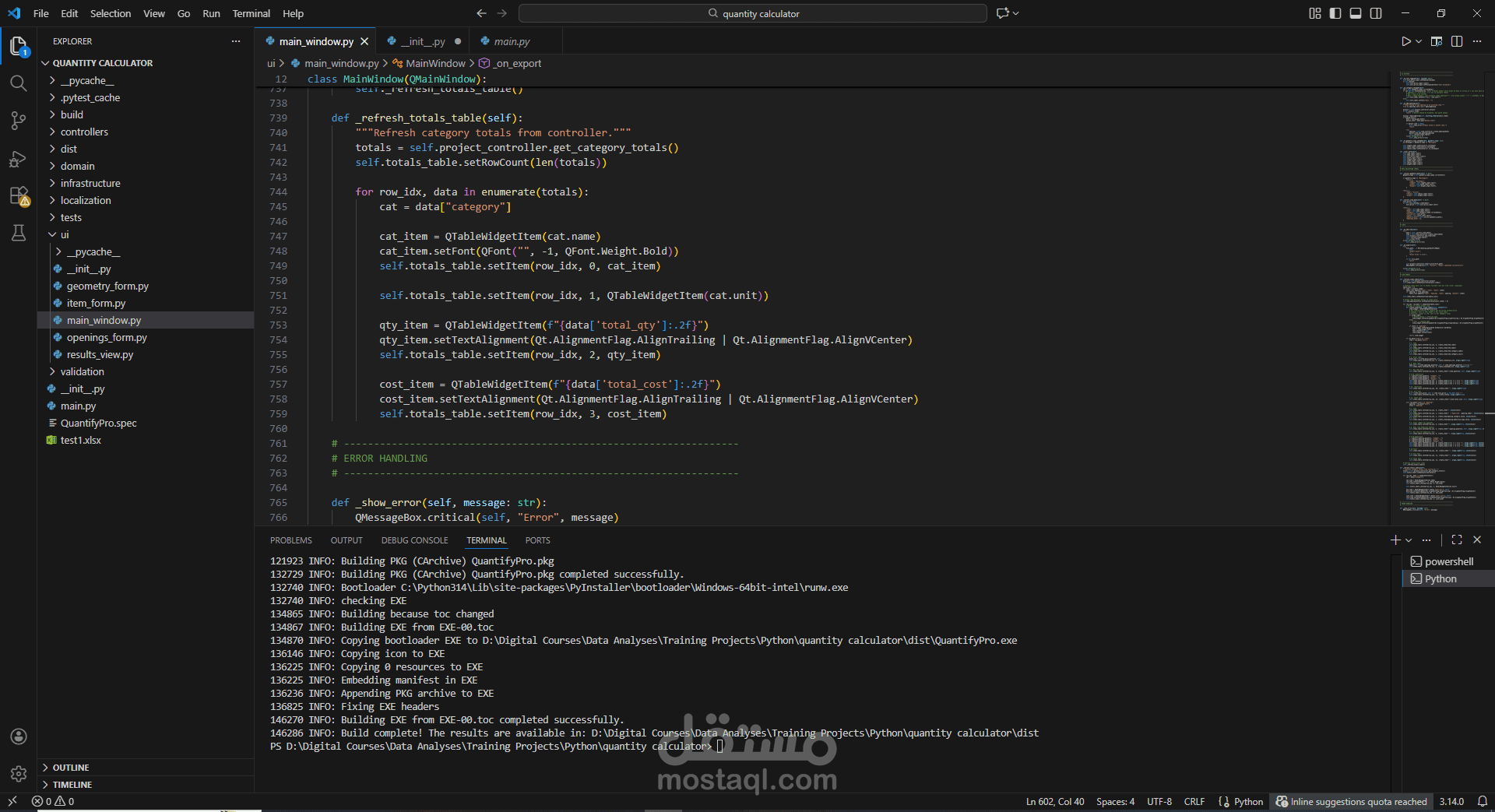Click the quantity calculator command search box

(753, 13)
